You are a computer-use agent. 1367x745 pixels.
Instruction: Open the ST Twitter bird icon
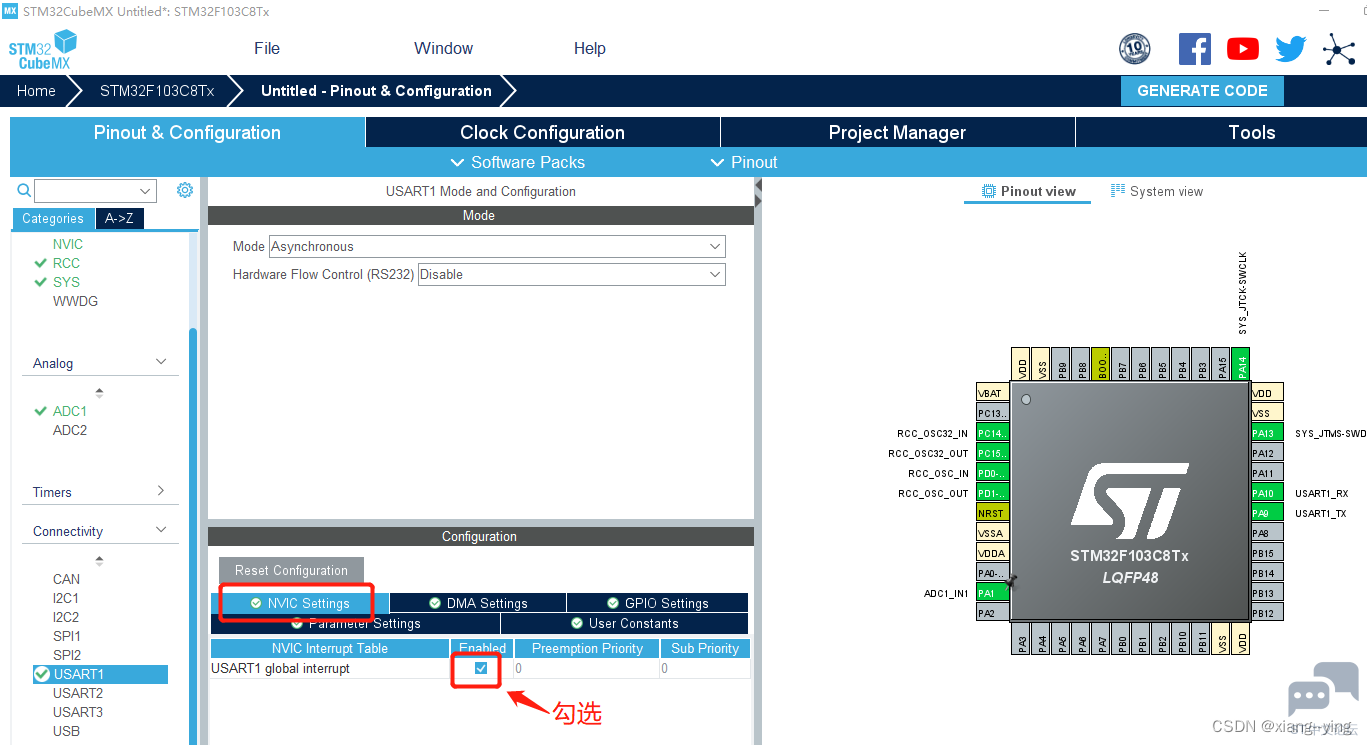(1291, 49)
